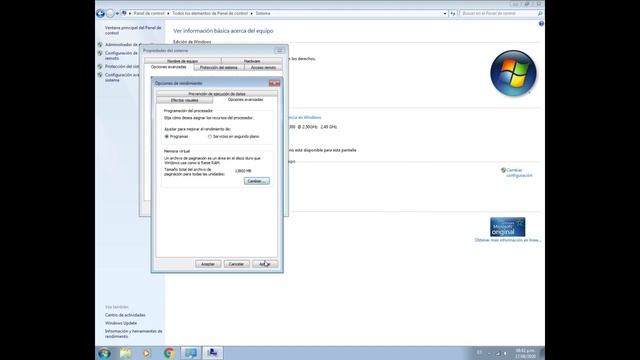Click the Sistema breadcrumb in the address bar
This screenshot has width=640, height=360.
point(263,13)
